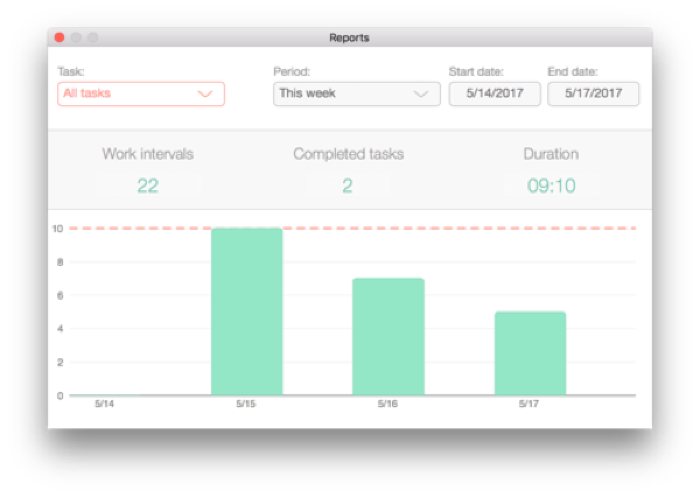Click the End date: label
Image resolution: width=700 pixels, height=497 pixels.
[x=572, y=71]
